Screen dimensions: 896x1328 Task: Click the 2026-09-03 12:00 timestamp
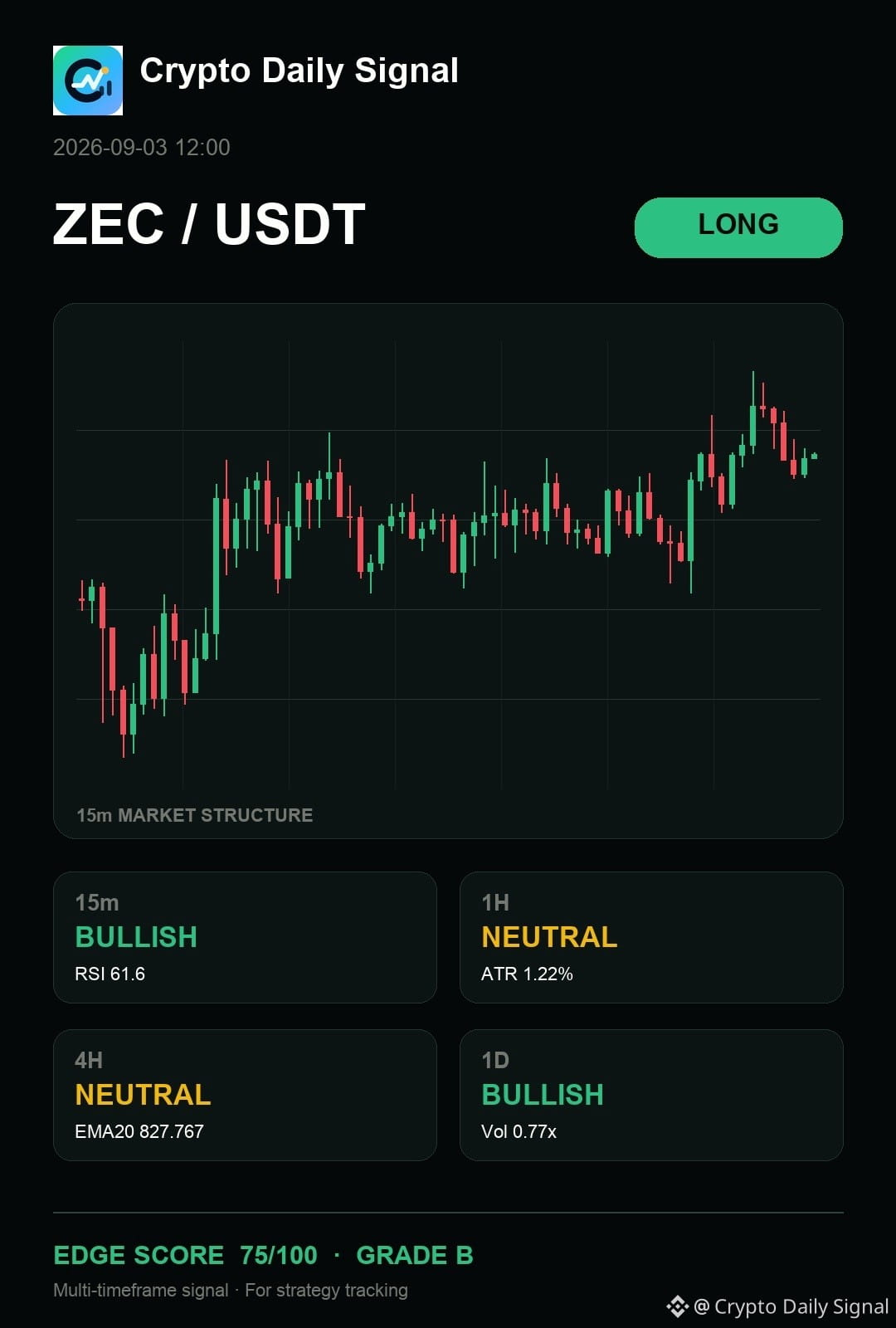tap(142, 148)
